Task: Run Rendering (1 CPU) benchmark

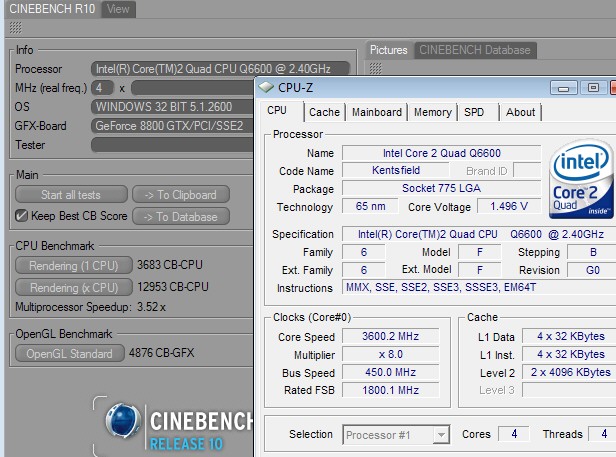Action: coord(74,266)
